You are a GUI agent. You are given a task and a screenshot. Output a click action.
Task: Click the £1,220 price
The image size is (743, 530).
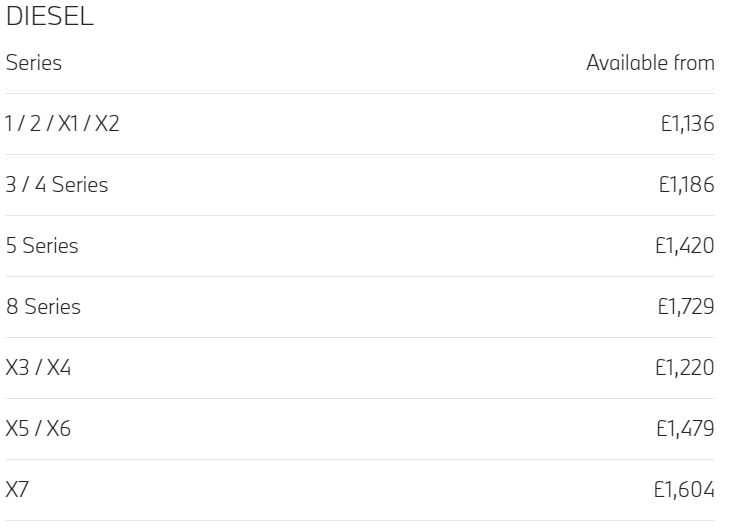click(x=685, y=368)
